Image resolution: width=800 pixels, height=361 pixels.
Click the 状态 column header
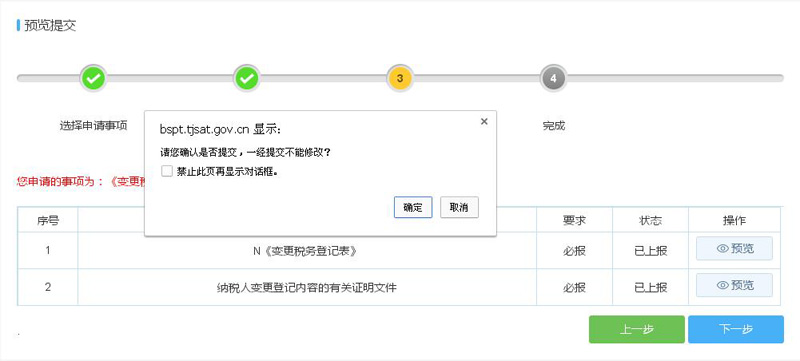pos(651,220)
